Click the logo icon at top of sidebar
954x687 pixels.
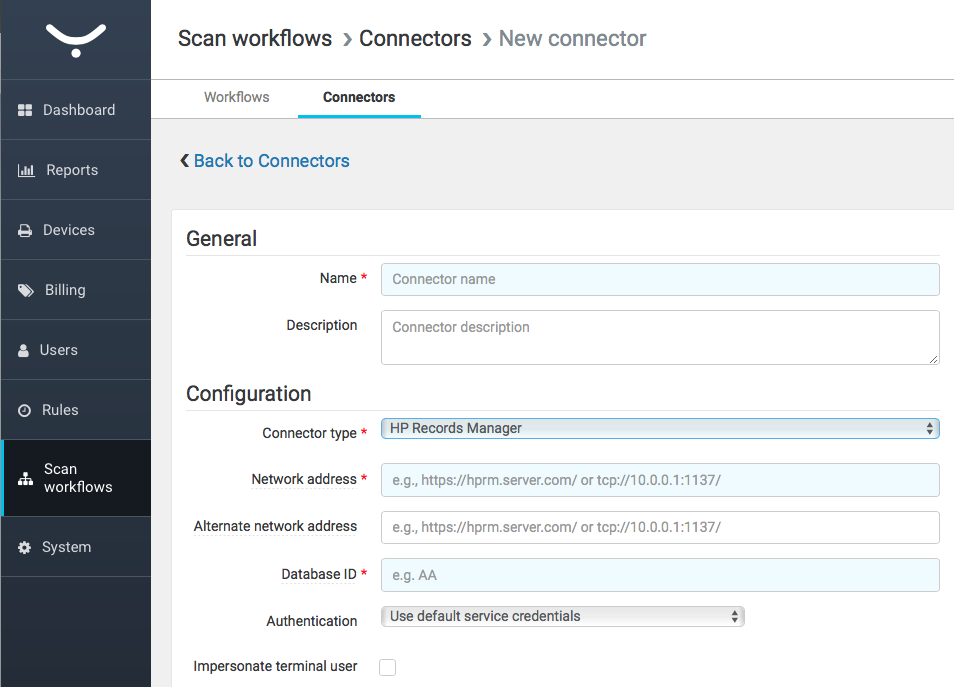point(76,40)
